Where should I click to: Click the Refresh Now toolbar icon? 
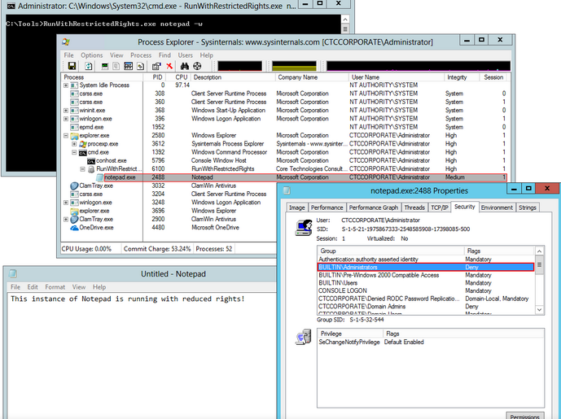coord(88,66)
